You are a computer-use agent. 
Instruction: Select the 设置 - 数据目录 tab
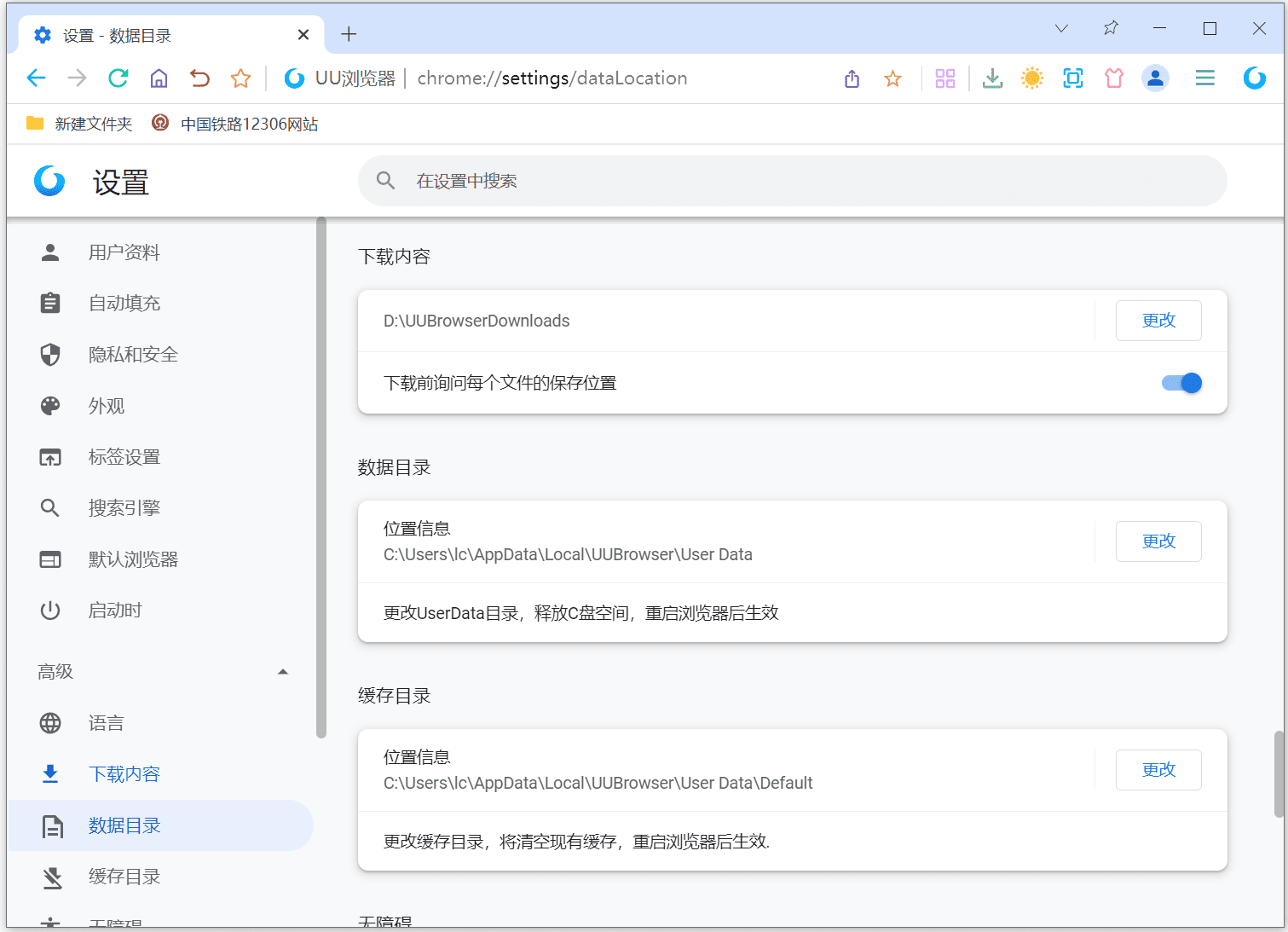pos(170,35)
